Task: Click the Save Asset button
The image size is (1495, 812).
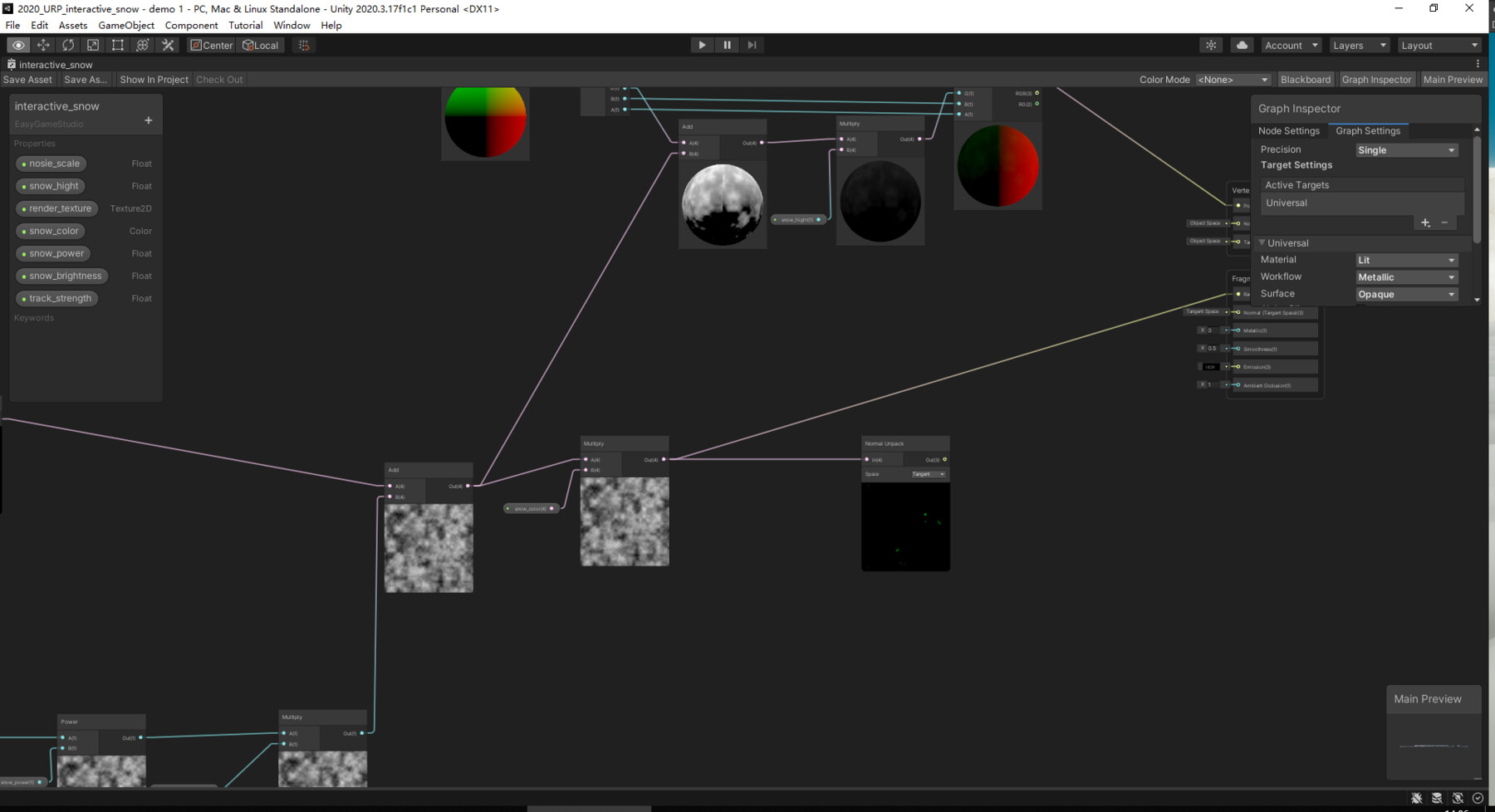Action: [27, 80]
